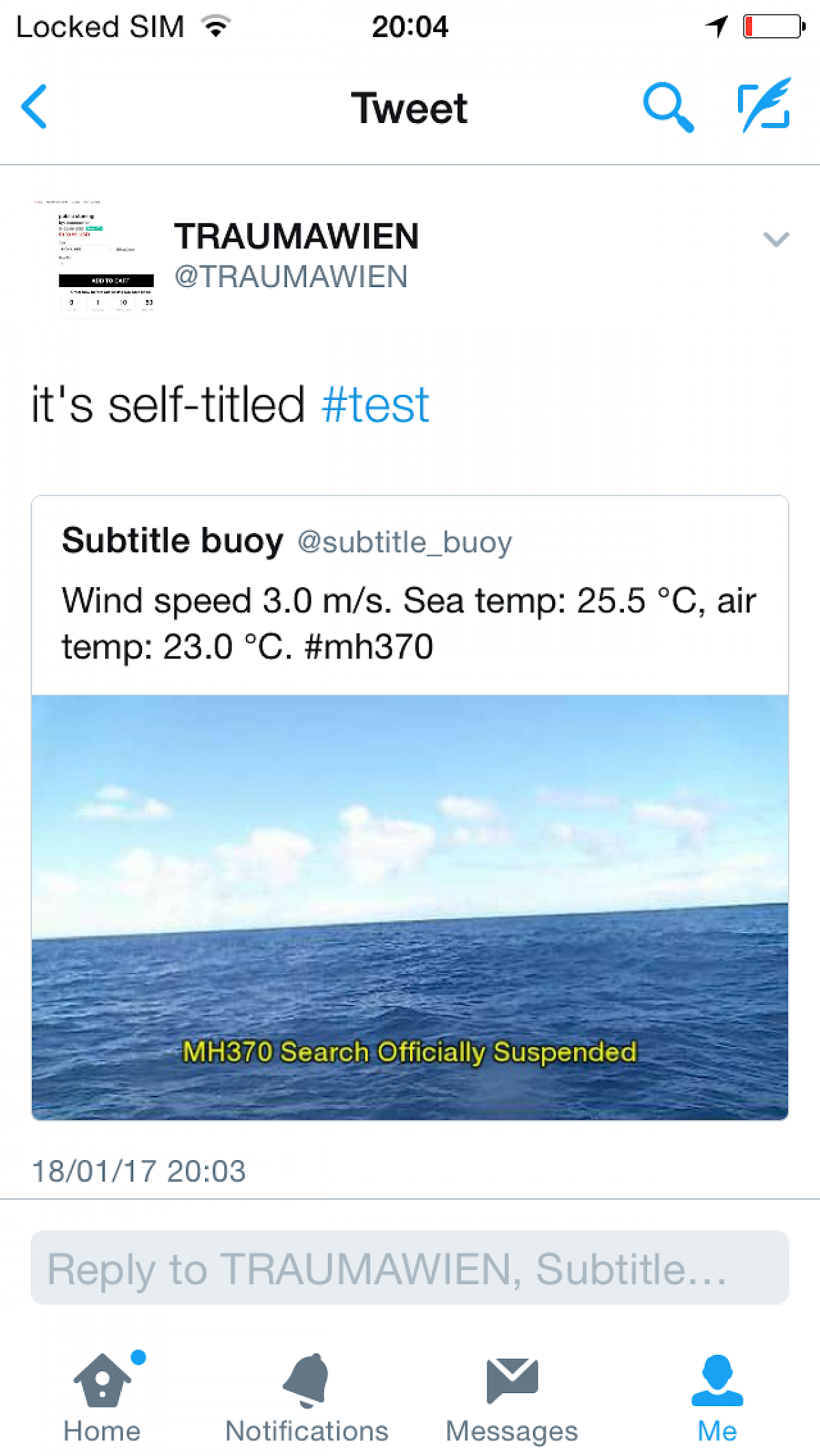
Task: Tap the Wi-Fi status icon
Action: 216,27
